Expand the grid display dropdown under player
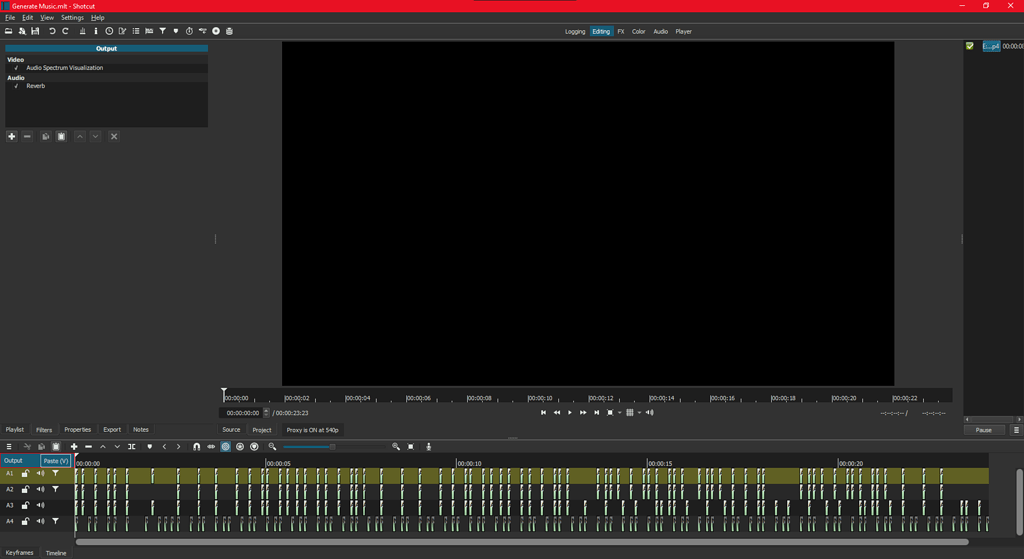The image size is (1024, 559). point(639,413)
